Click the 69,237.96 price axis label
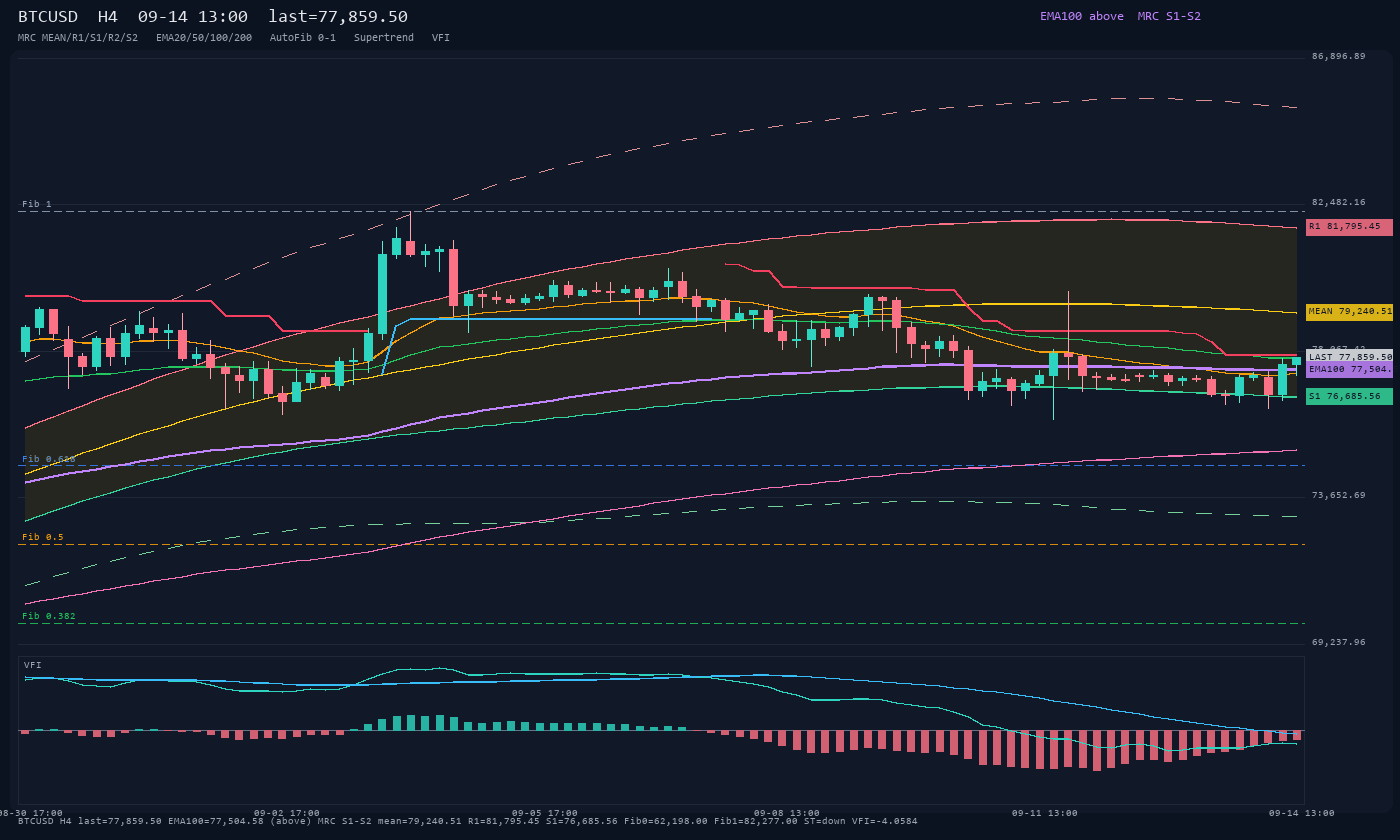Screen dimensions: 1400x840 click(1338, 642)
